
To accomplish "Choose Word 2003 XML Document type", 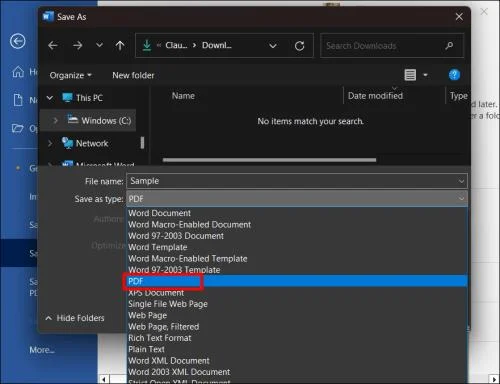I will point(179,372).
